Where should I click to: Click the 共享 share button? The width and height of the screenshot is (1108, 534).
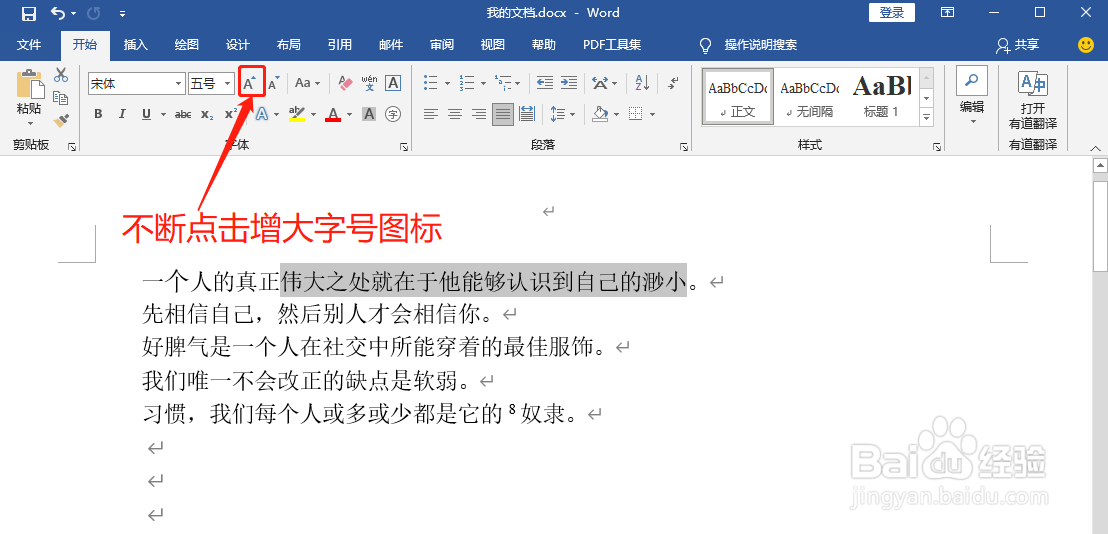click(x=1018, y=45)
